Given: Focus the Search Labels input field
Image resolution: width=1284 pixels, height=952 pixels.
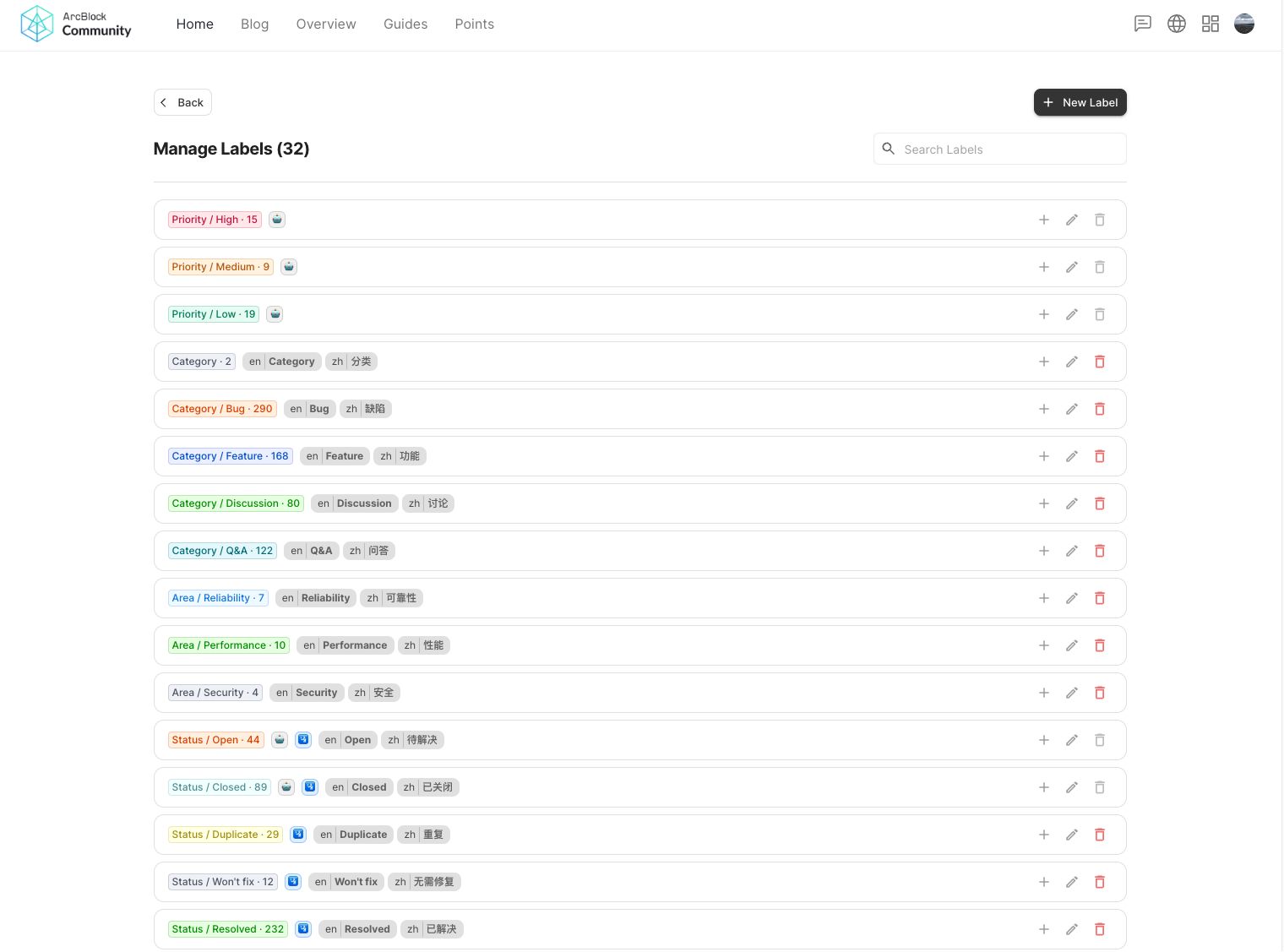Looking at the screenshot, I should tap(1009, 150).
